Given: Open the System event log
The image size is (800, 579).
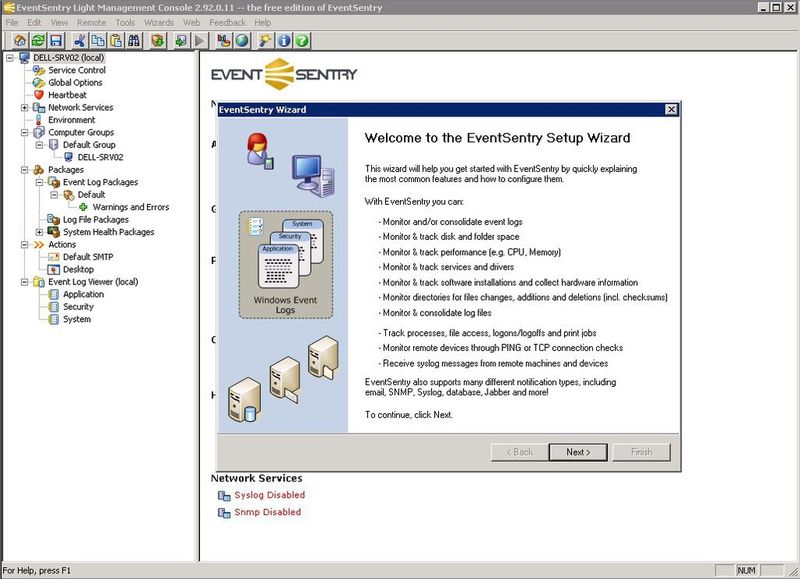Looking at the screenshot, I should click(77, 319).
